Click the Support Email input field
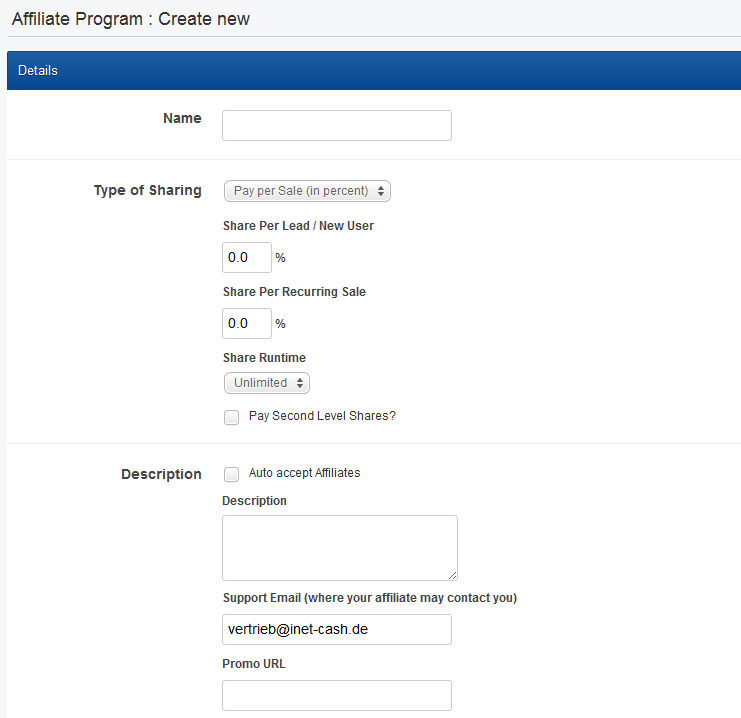The width and height of the screenshot is (741, 718). pyautogui.click(x=336, y=629)
